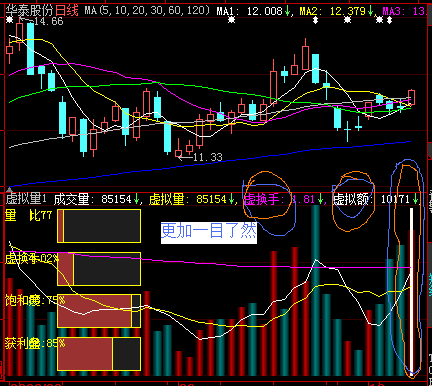This screenshot has width=432, height=386.
Task: Select the latest red candlestick on the right
Action: click(x=412, y=97)
